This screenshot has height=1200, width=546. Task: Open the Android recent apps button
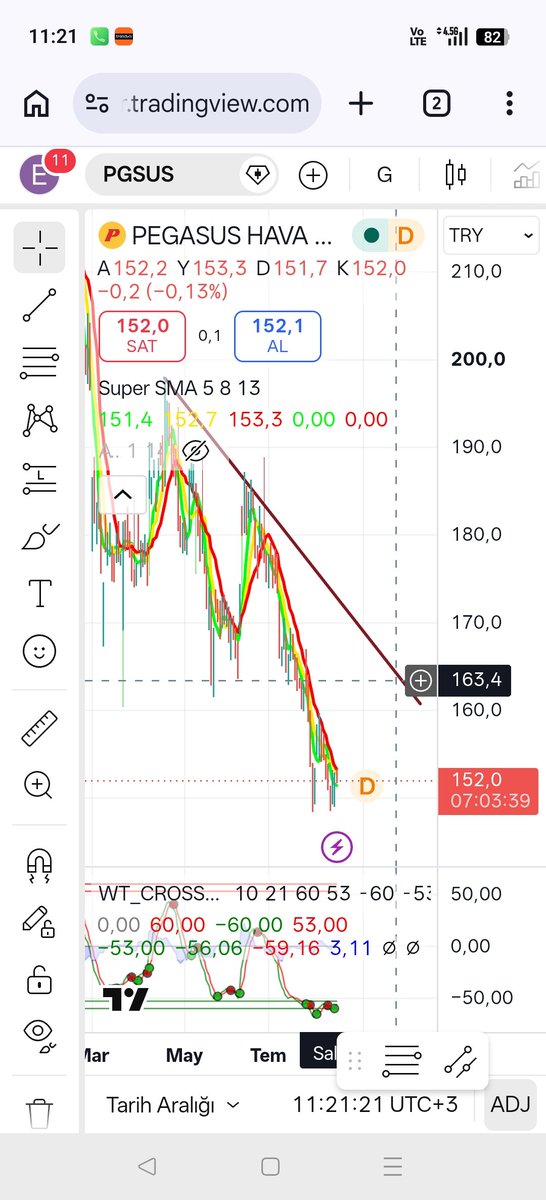point(393,1166)
